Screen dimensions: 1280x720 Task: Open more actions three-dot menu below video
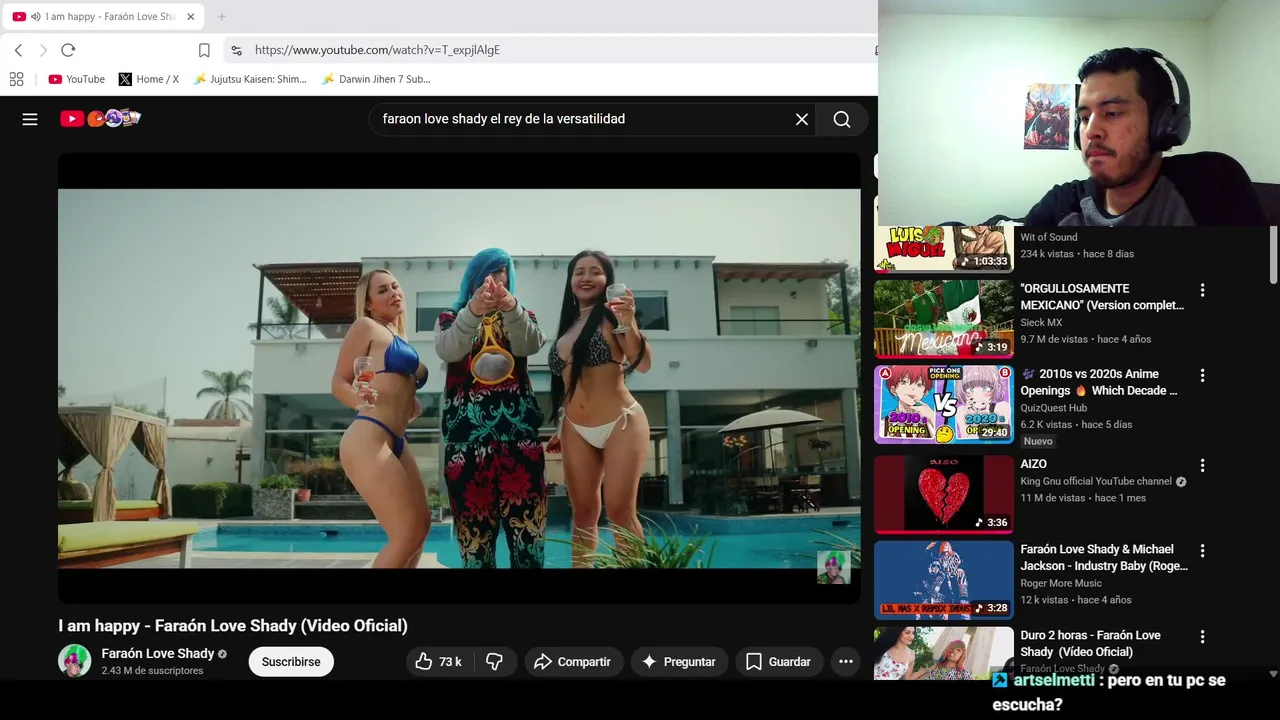pos(846,662)
